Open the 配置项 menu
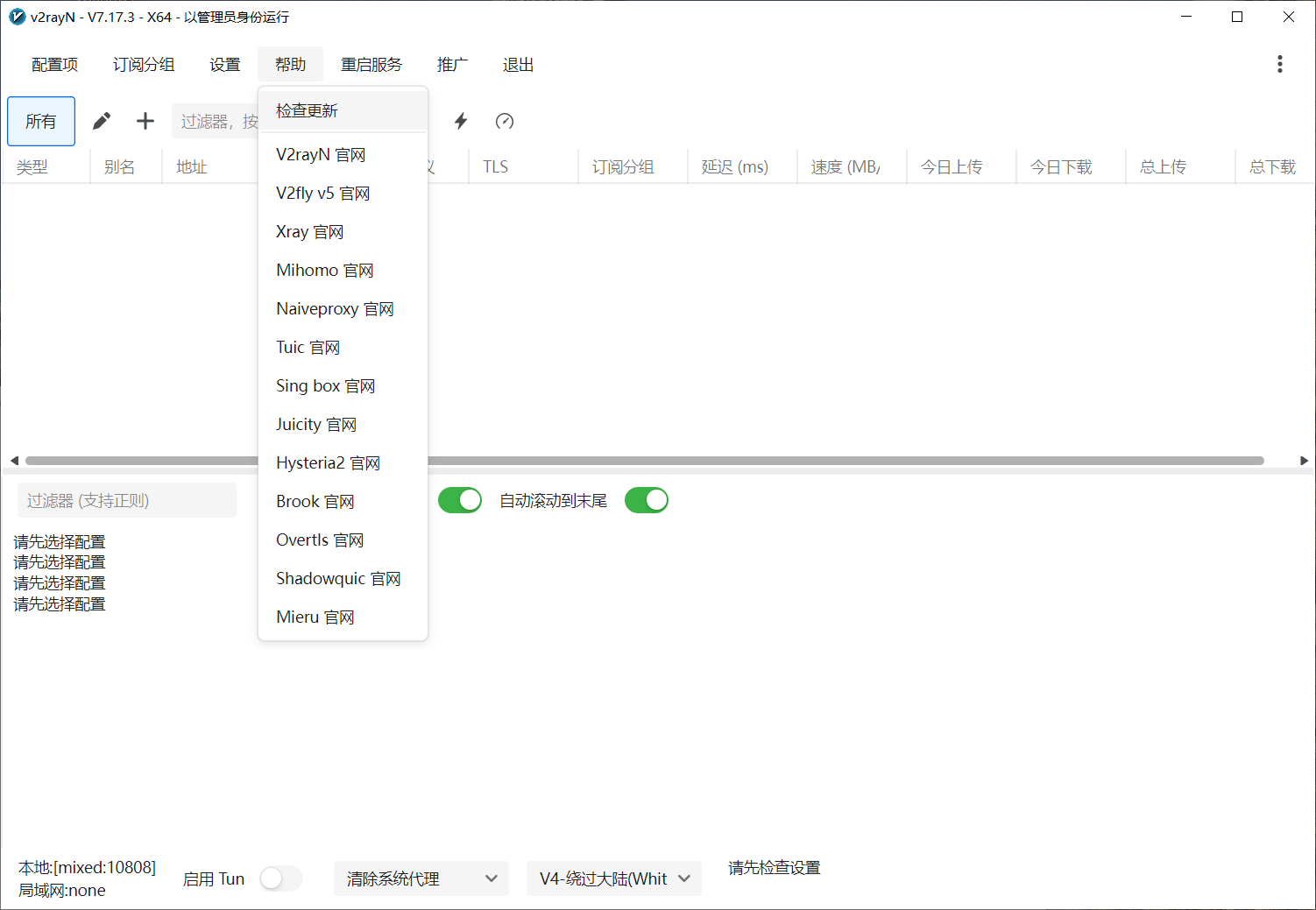The height and width of the screenshot is (910, 1316). click(54, 65)
